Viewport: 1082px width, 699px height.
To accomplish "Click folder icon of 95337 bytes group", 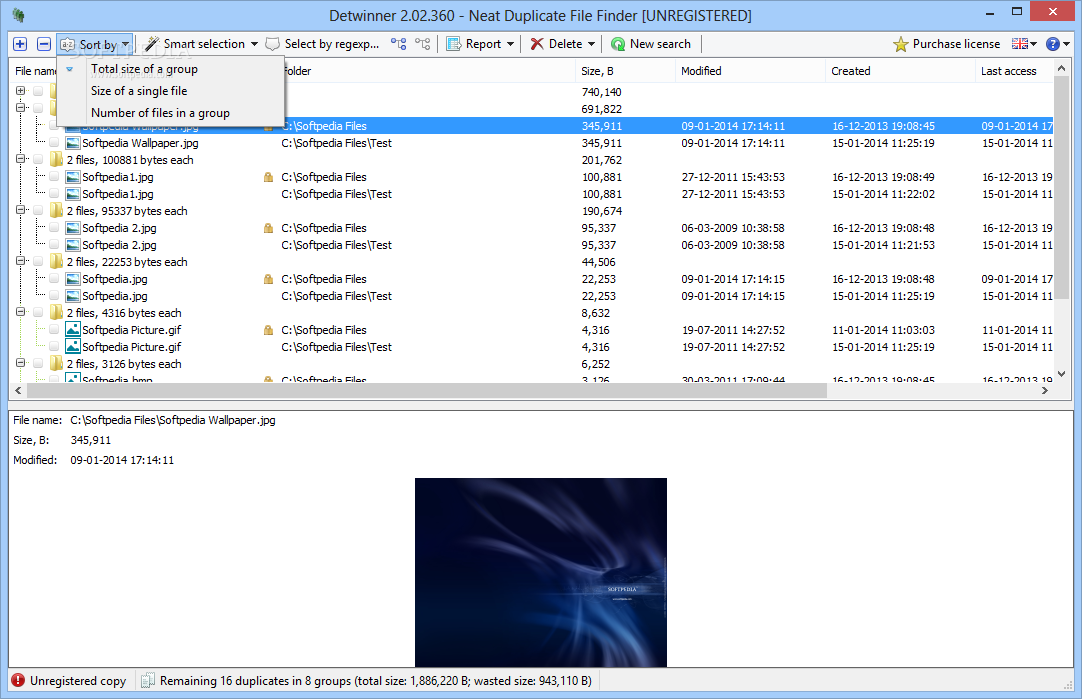I will pyautogui.click(x=57, y=211).
